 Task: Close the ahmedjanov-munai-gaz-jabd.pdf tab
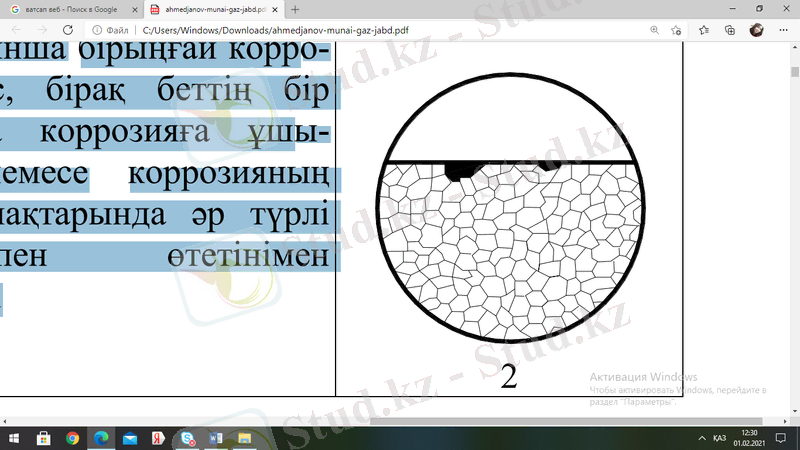[274, 9]
